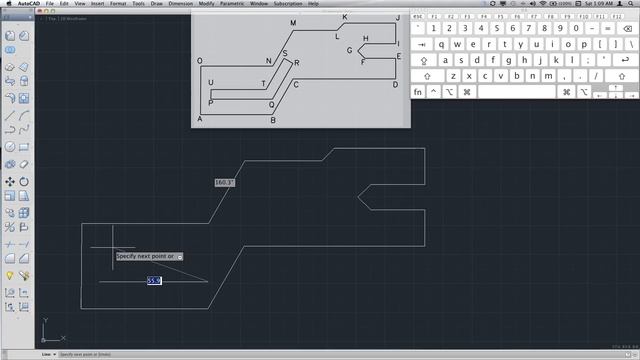Toggle the right Shift key on on-screen keyboard
Screen dimensions: 640x360
point(622,76)
